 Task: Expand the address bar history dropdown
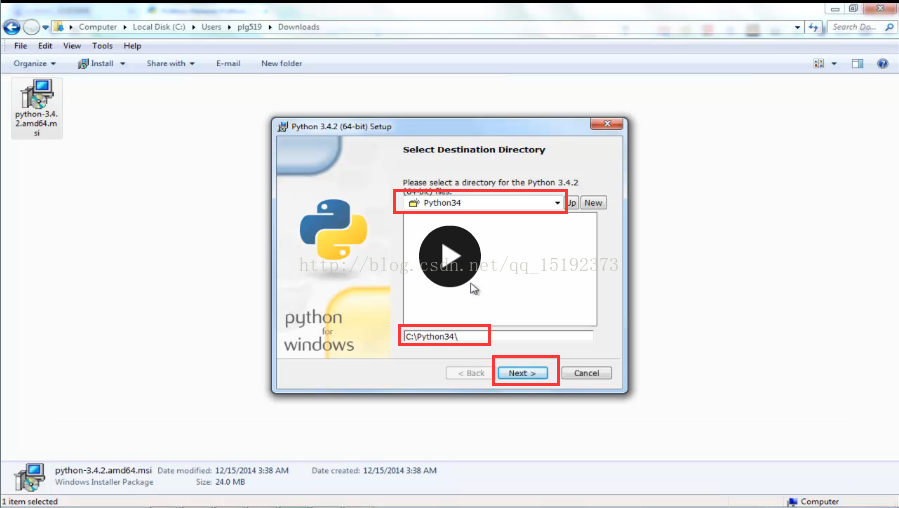798,27
